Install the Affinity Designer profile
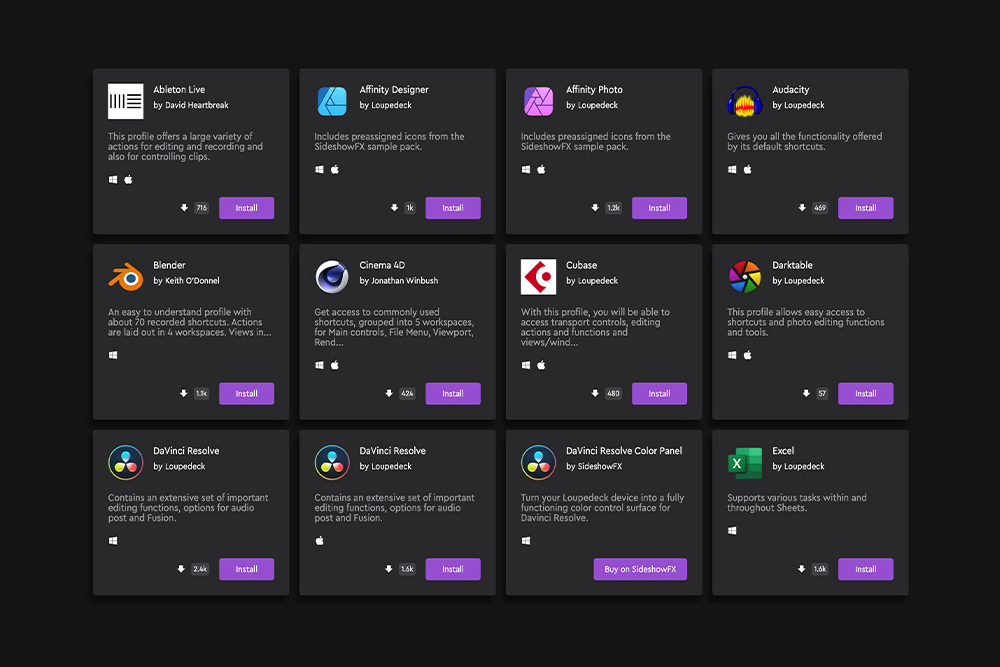This screenshot has width=1000, height=667. 453,208
